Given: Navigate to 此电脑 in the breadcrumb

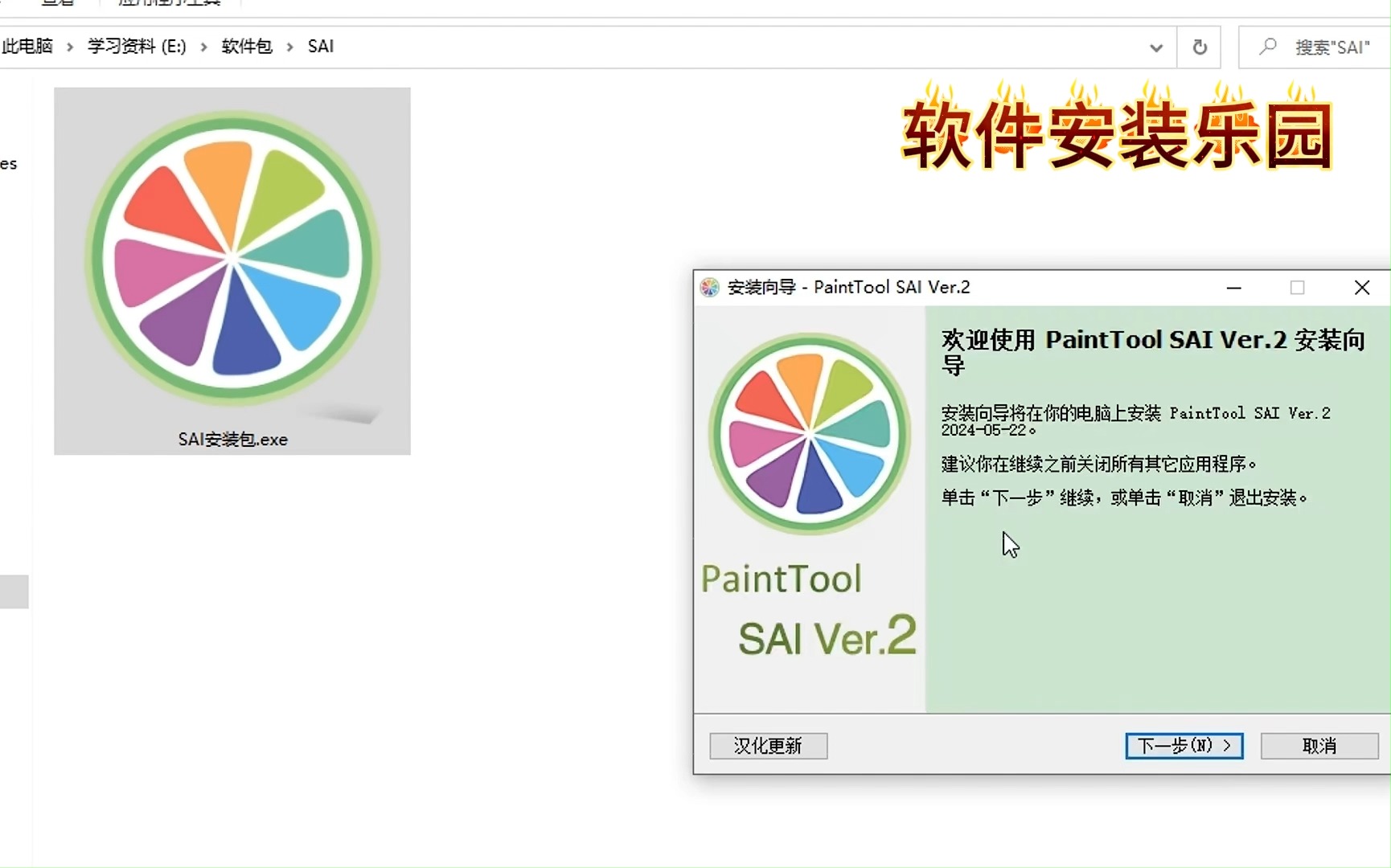Looking at the screenshot, I should 28,47.
